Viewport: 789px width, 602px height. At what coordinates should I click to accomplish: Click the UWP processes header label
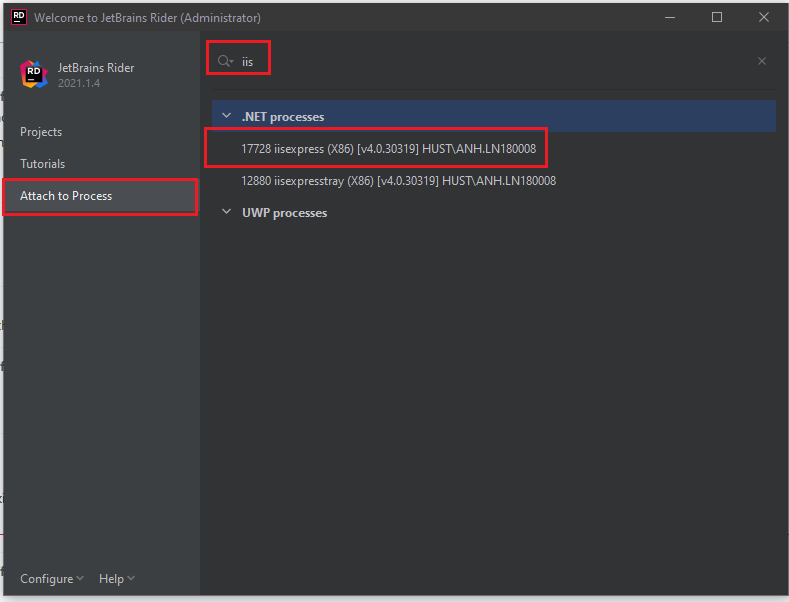coord(284,213)
